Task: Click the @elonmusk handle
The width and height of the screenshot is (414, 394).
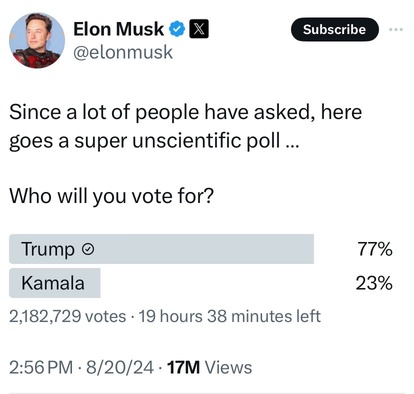Action: click(123, 52)
